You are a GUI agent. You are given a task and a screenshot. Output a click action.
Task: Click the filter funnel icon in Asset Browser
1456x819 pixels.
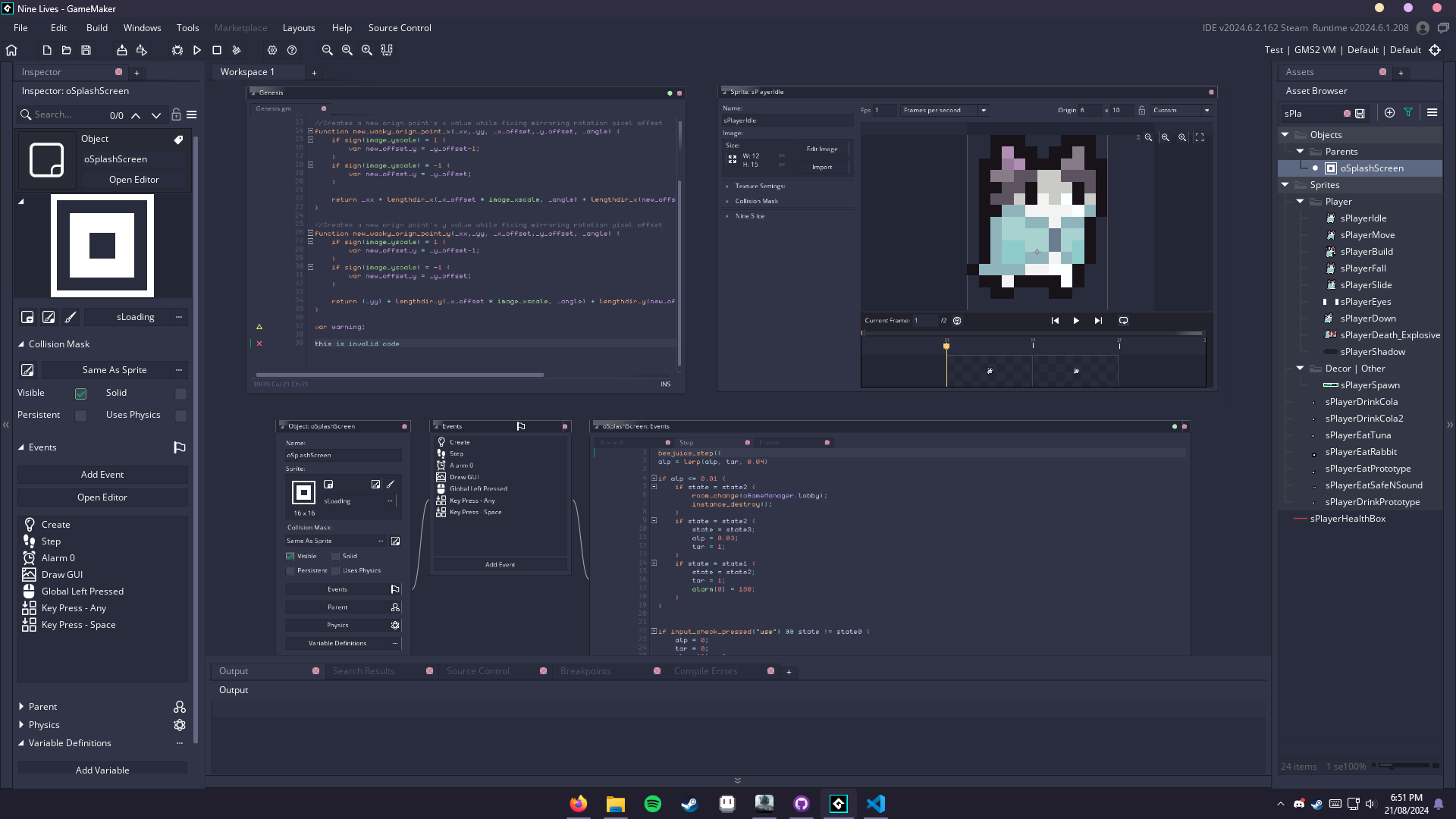click(1408, 112)
